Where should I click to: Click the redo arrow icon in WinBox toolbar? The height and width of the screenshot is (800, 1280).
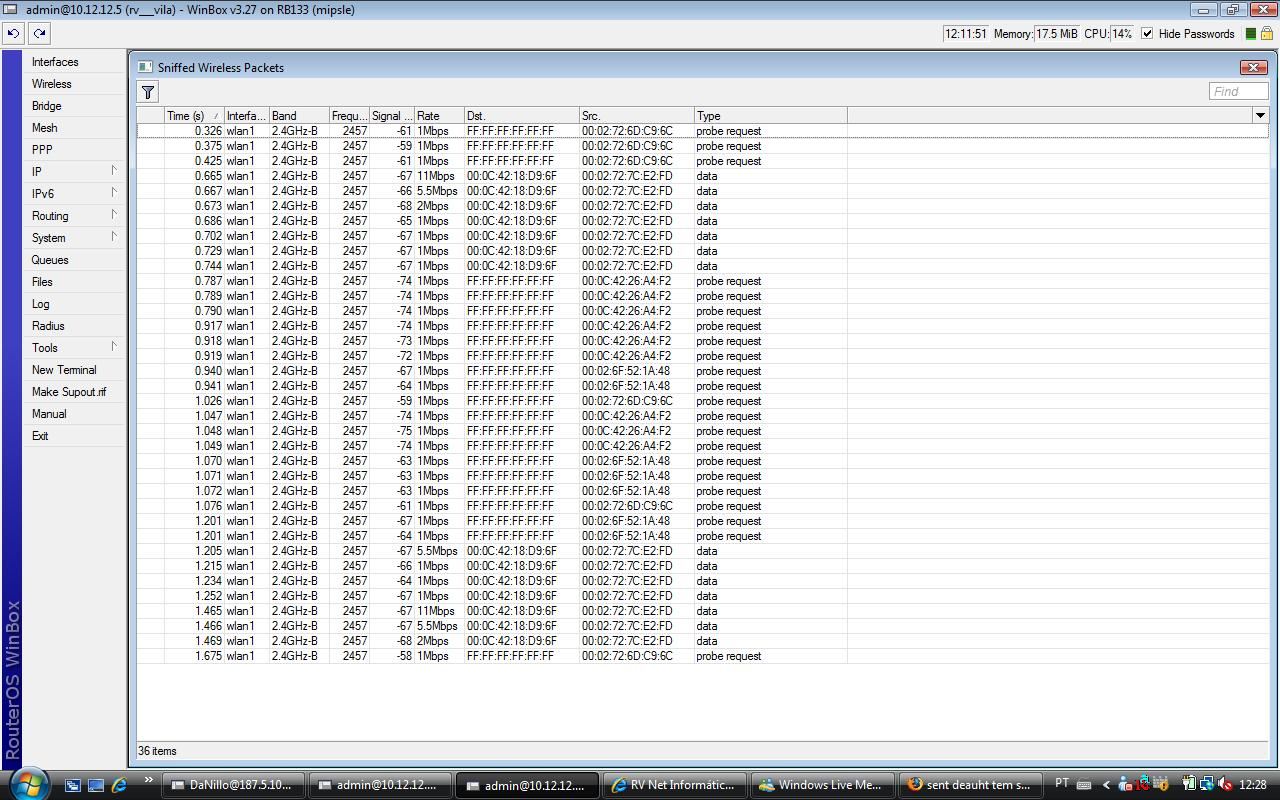(x=40, y=33)
